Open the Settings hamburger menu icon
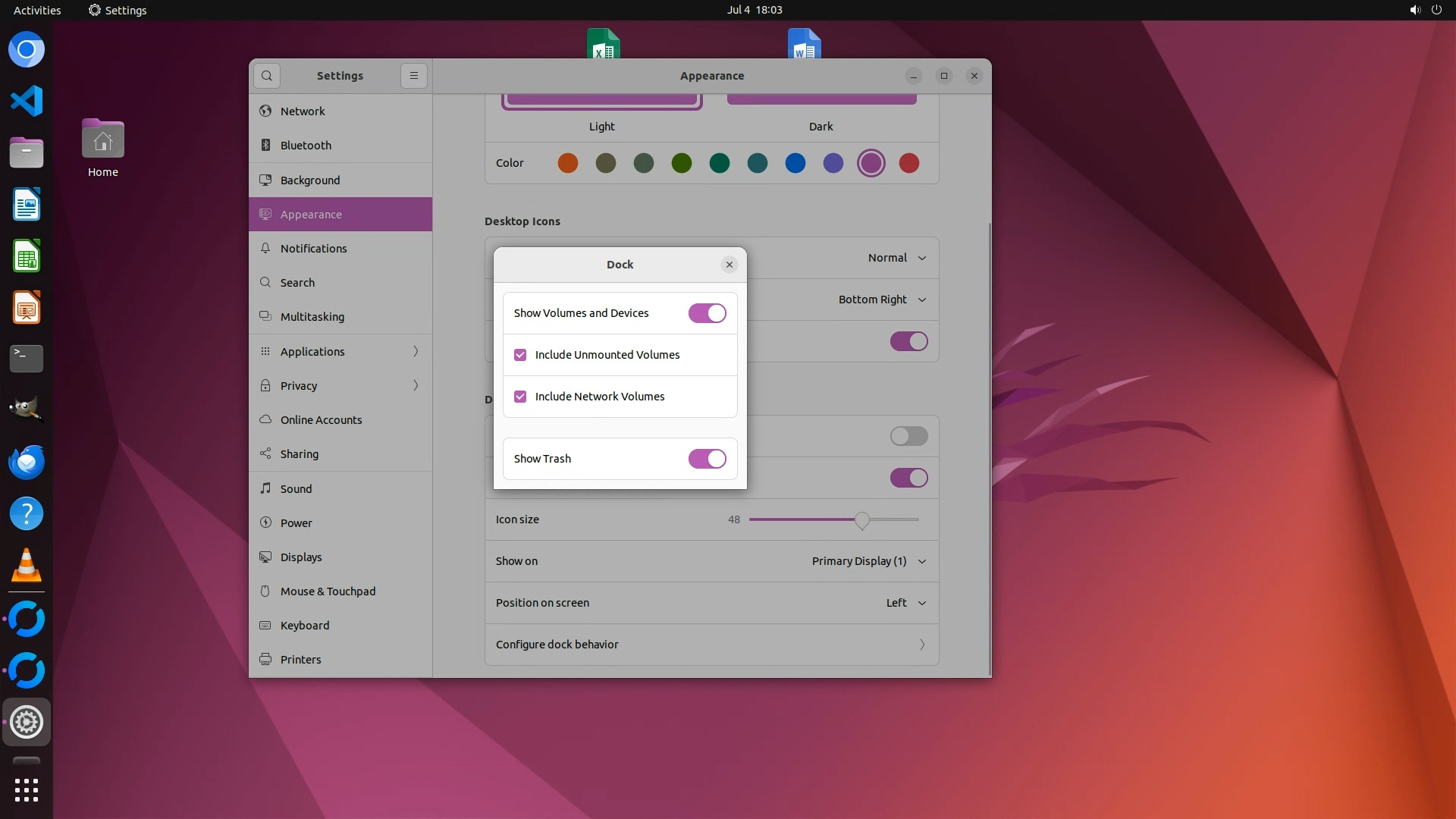This screenshot has width=1456, height=819. tap(414, 76)
